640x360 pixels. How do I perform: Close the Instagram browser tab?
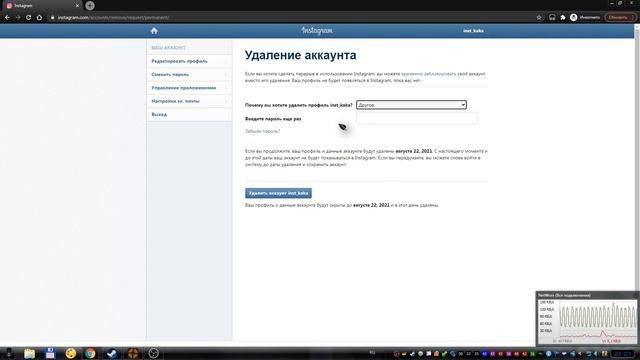[x=77, y=6]
